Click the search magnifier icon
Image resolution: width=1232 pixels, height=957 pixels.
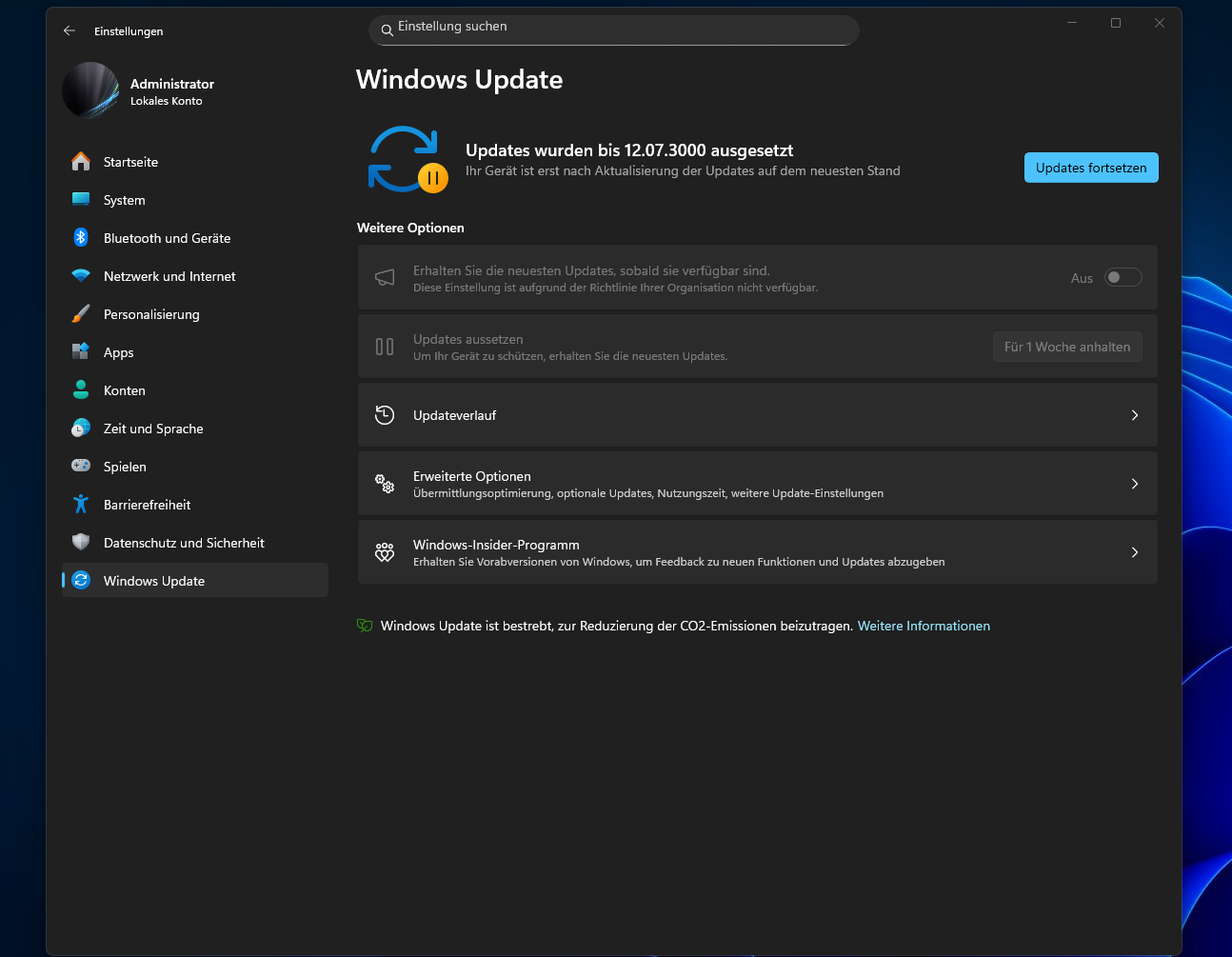[387, 30]
